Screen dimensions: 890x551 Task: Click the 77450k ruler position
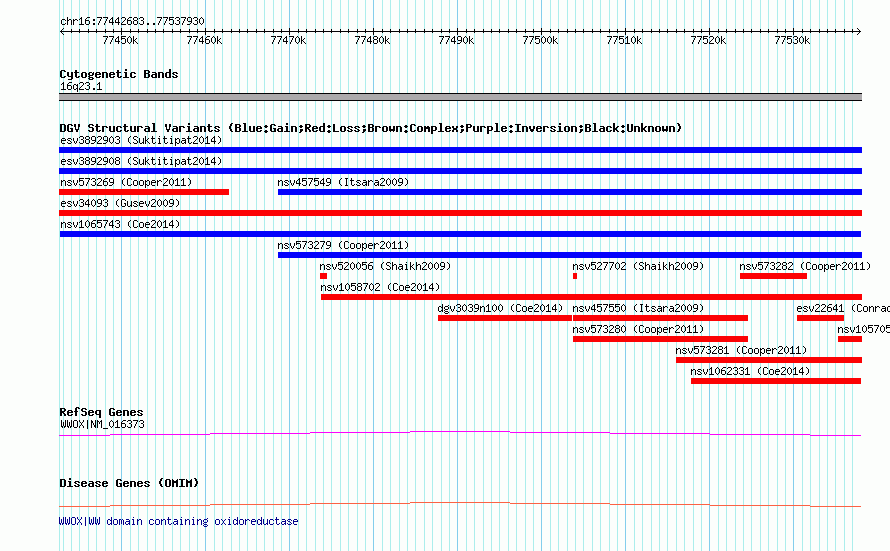(x=120, y=40)
